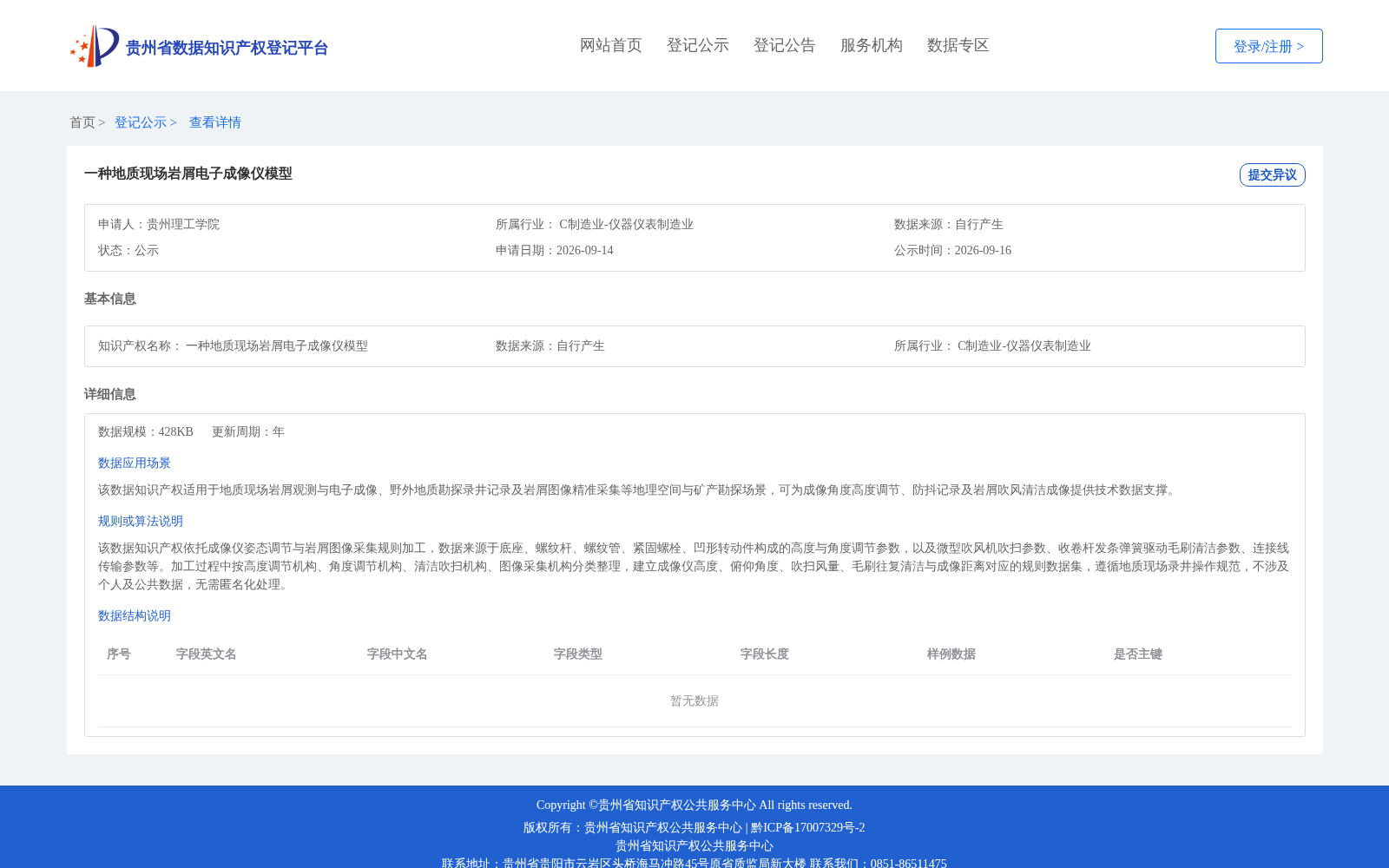
Task: Click the 暂无数据 empty table message
Action: [x=694, y=700]
